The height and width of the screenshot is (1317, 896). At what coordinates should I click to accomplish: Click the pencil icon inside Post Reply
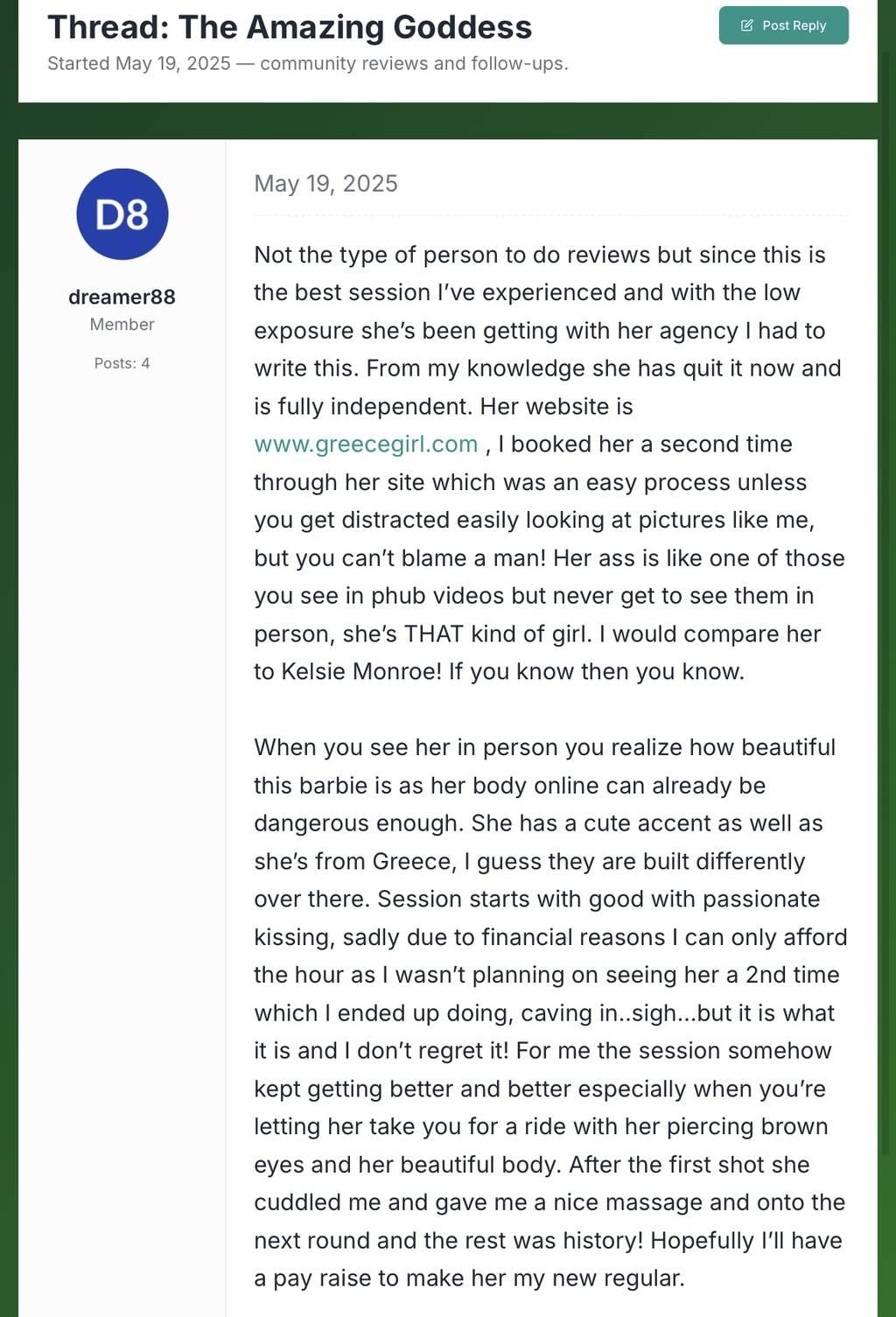pos(746,25)
